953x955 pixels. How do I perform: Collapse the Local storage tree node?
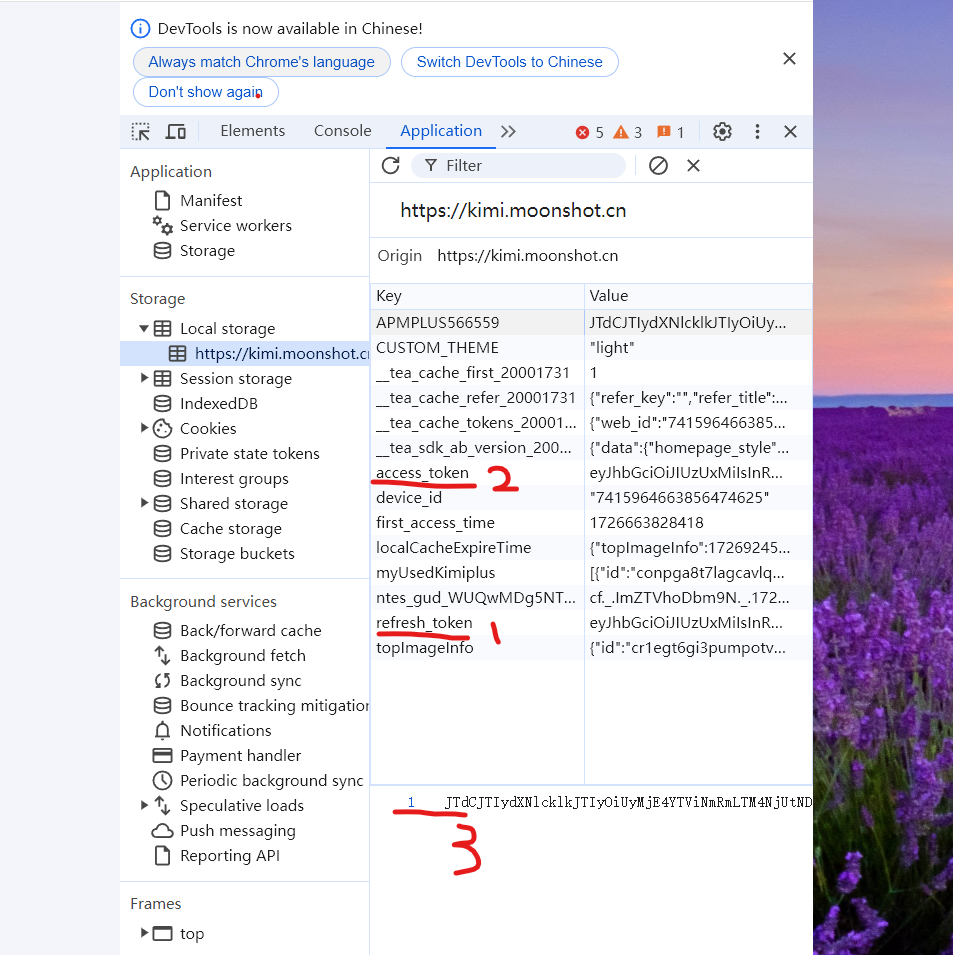(144, 328)
